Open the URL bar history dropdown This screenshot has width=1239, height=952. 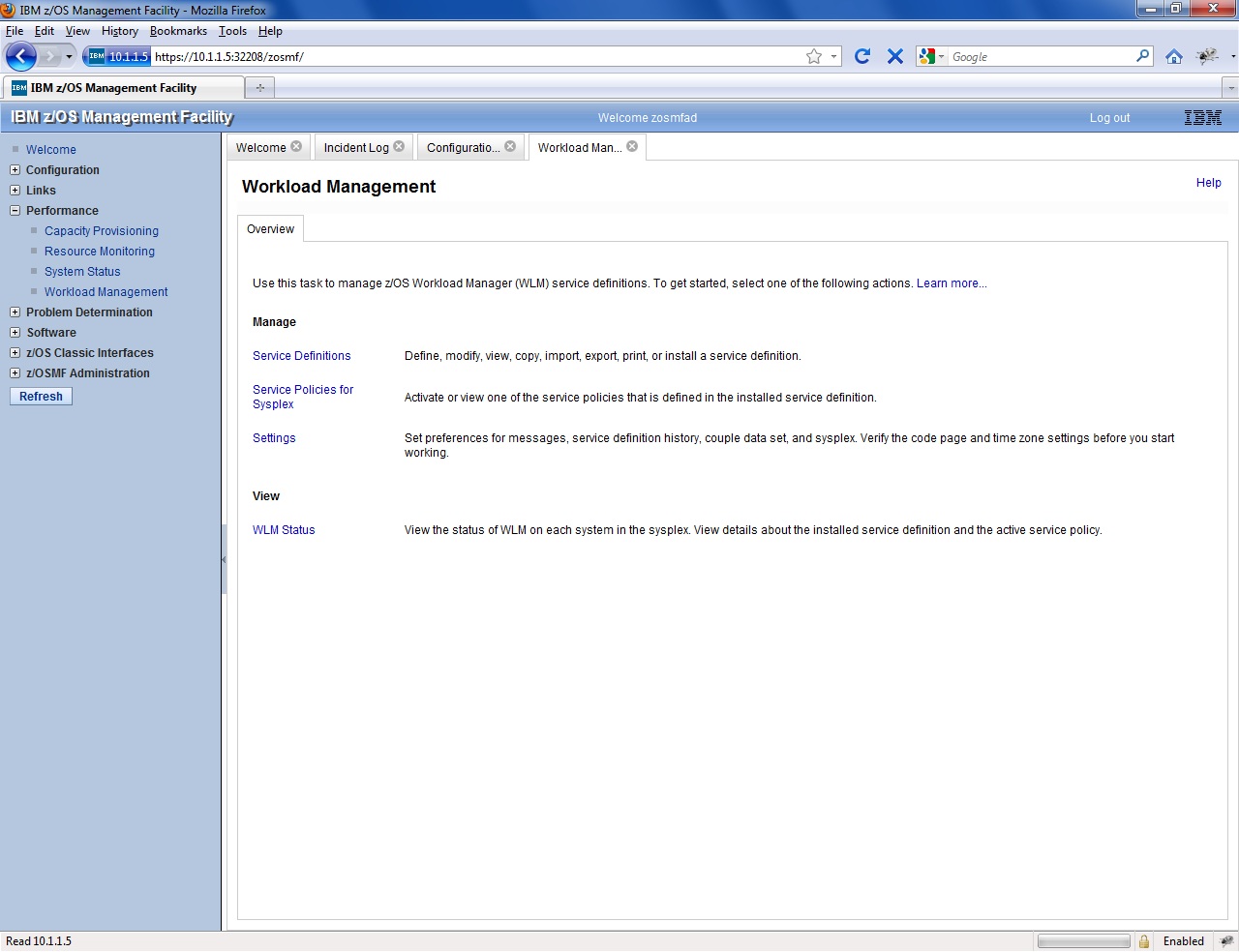[833, 56]
